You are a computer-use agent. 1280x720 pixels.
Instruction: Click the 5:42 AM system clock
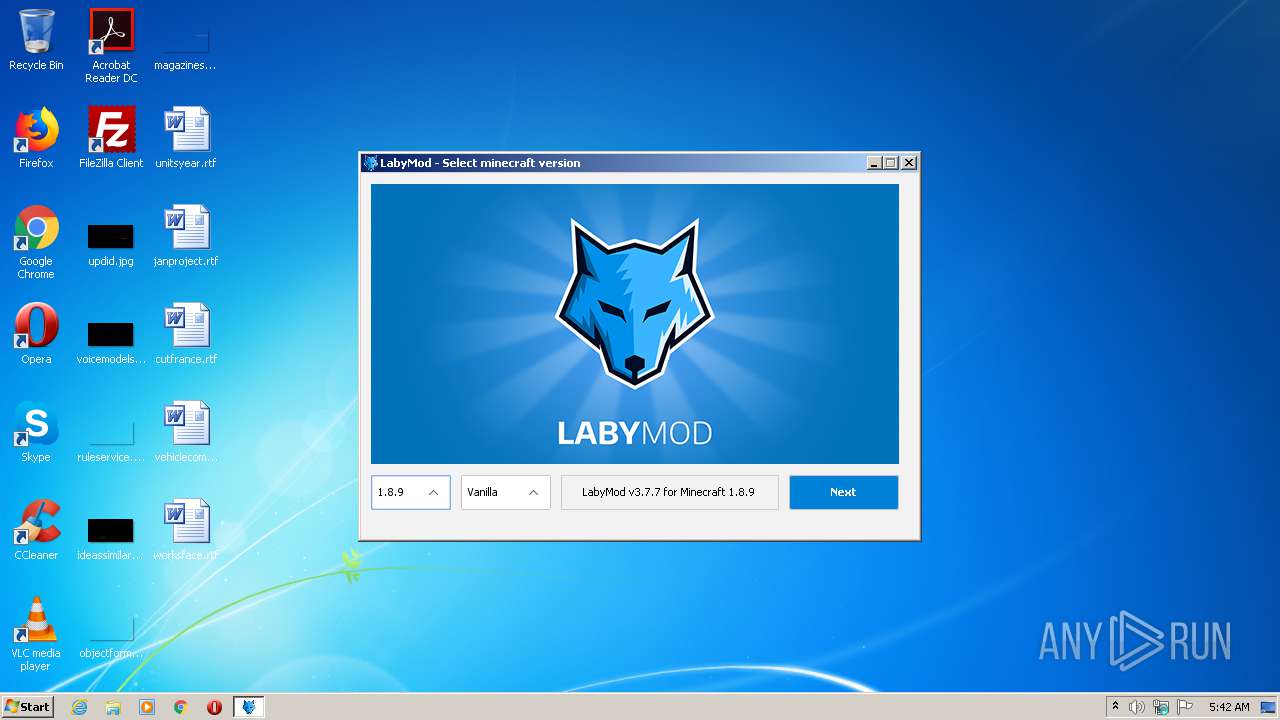tap(1229, 707)
